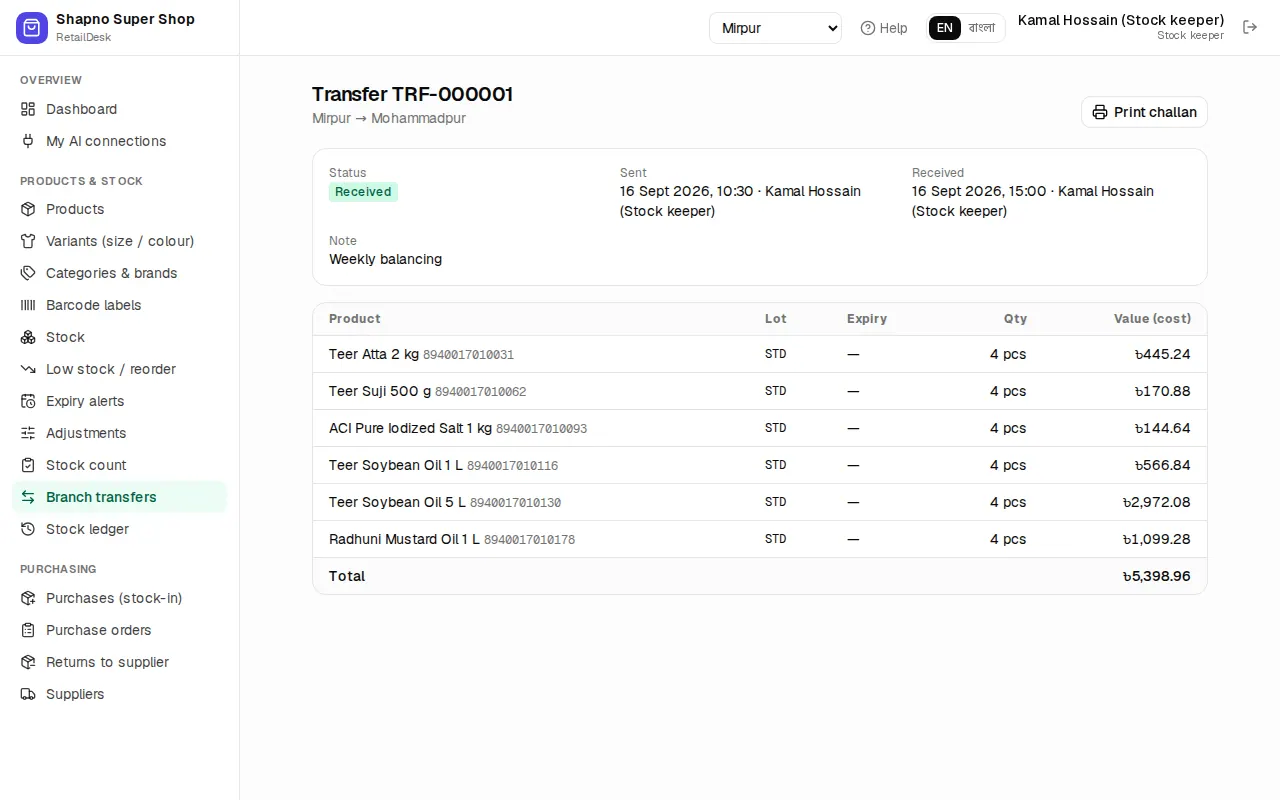Click the Product column header
Image resolution: width=1280 pixels, height=800 pixels.
point(355,319)
